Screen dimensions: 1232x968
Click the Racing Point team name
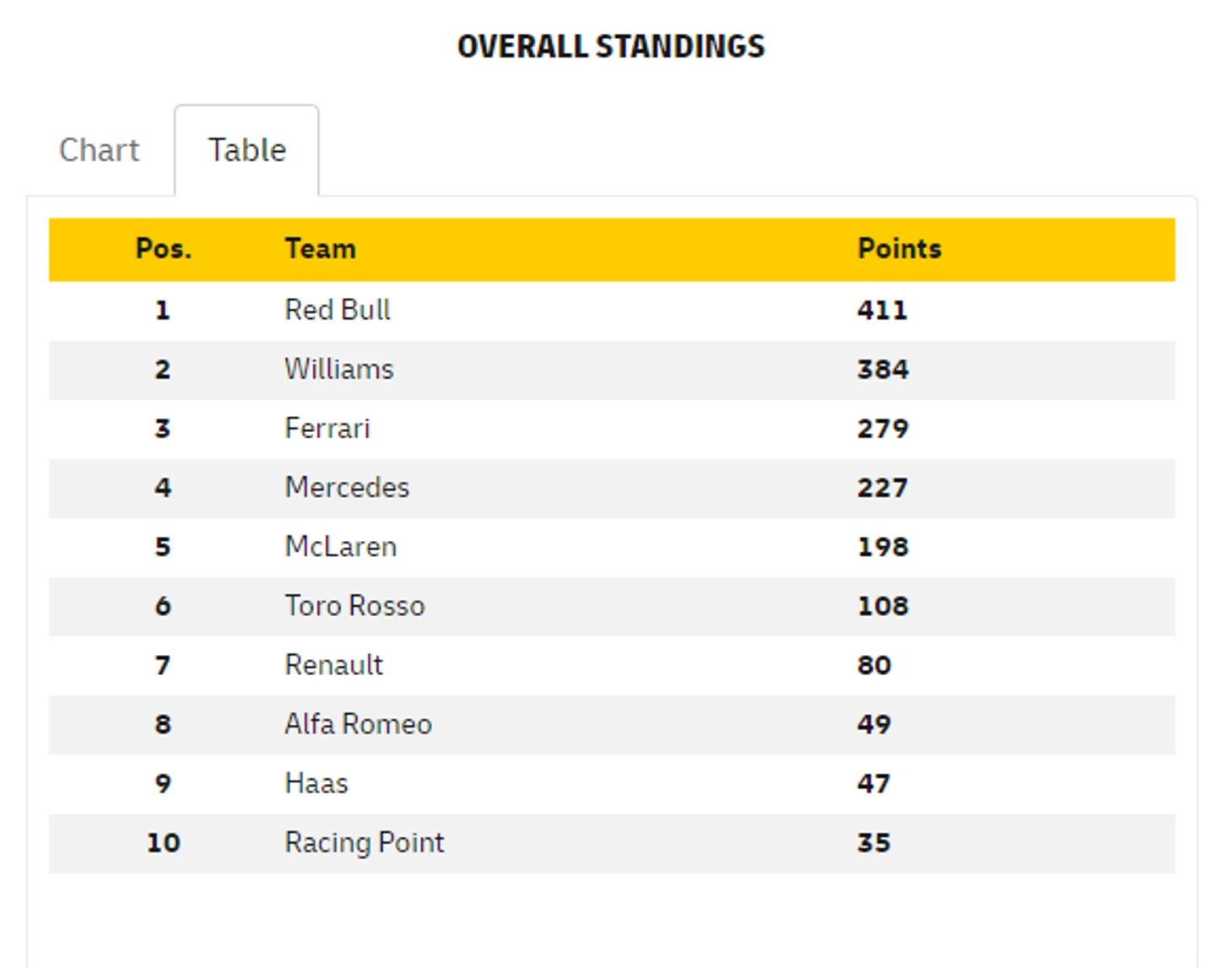pyautogui.click(x=364, y=842)
